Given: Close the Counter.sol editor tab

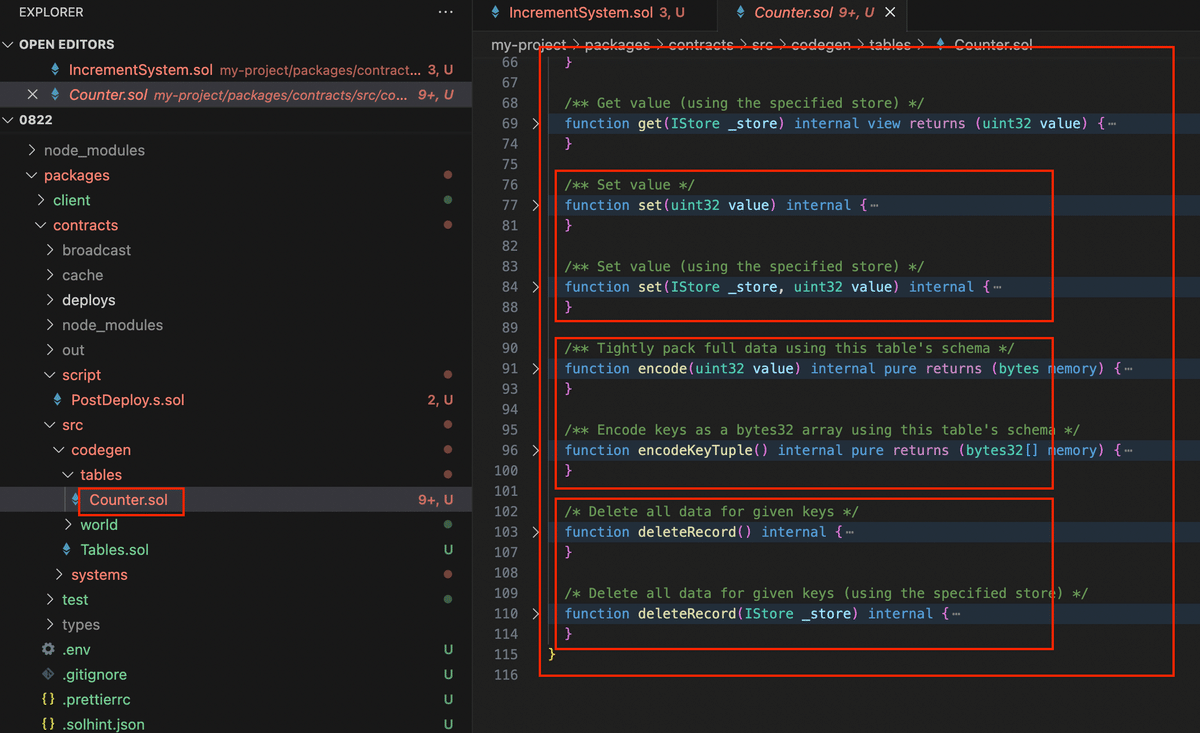Looking at the screenshot, I should coord(890,13).
